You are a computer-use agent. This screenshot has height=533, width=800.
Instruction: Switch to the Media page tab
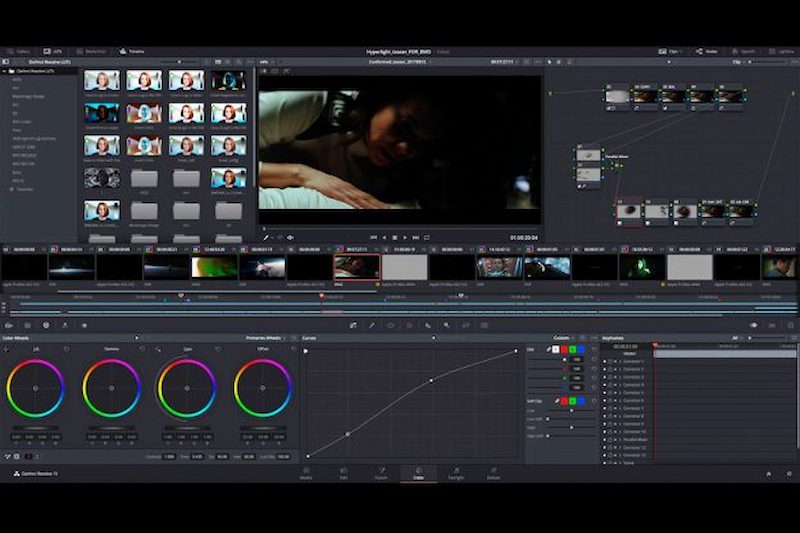click(x=306, y=474)
